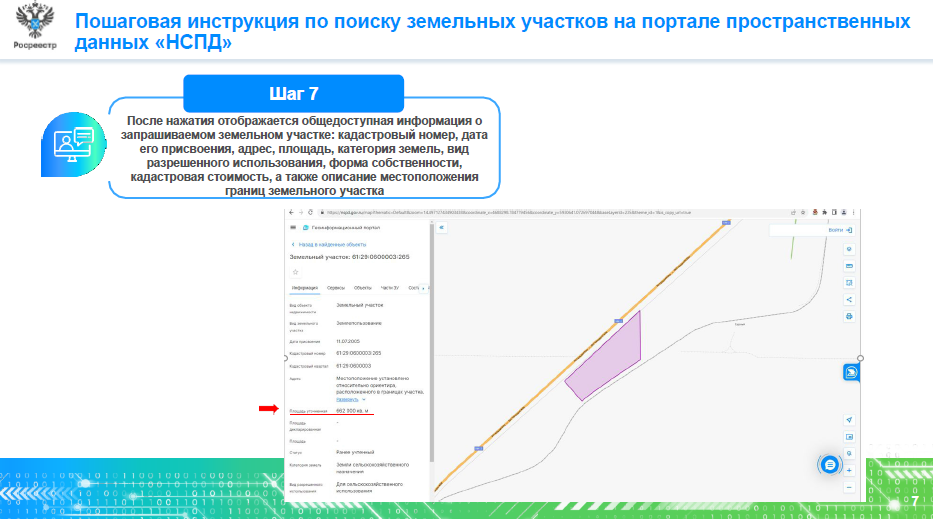Image resolution: width=933 pixels, height=519 pixels.
Task: Zoom in the map with the plus button
Action: pyautogui.click(x=849, y=470)
